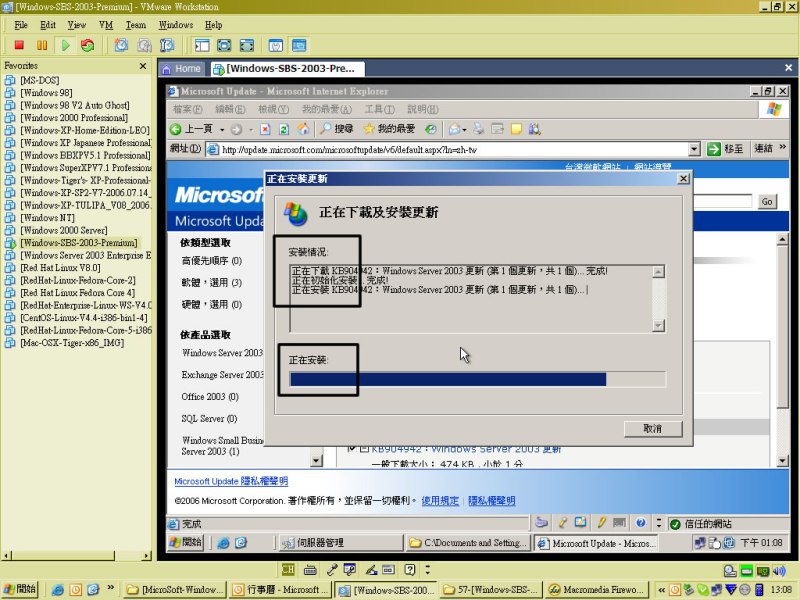
Task: Click the Mail icon in Internet Explorer toolbar
Action: coord(455,129)
